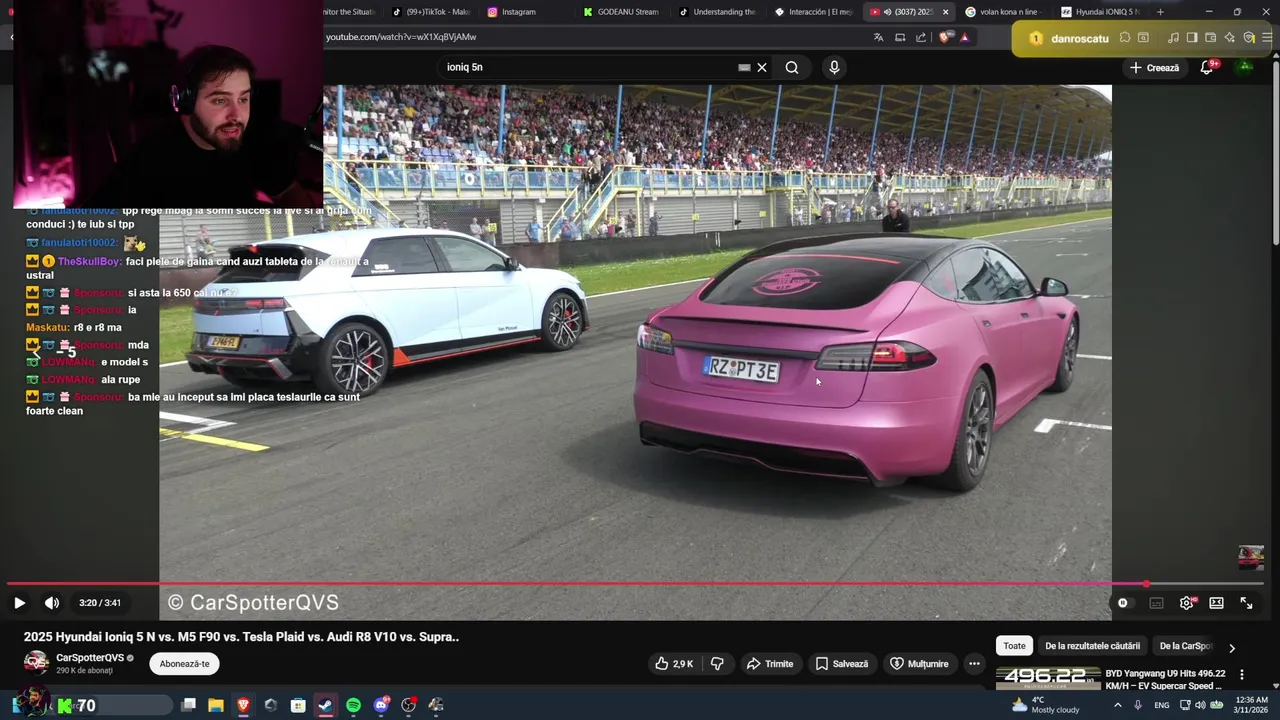Open OBS Studio from taskbar
1280x720 pixels.
coord(408,705)
